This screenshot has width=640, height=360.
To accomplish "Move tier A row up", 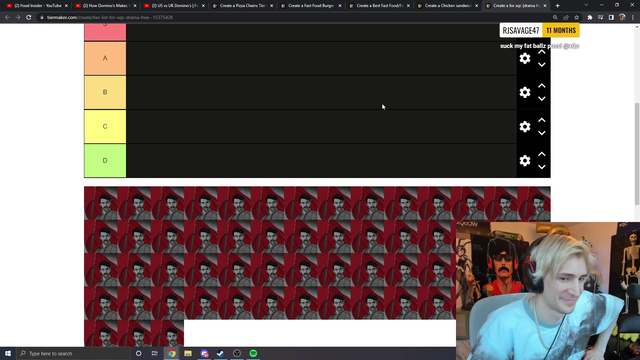I will [x=542, y=52].
